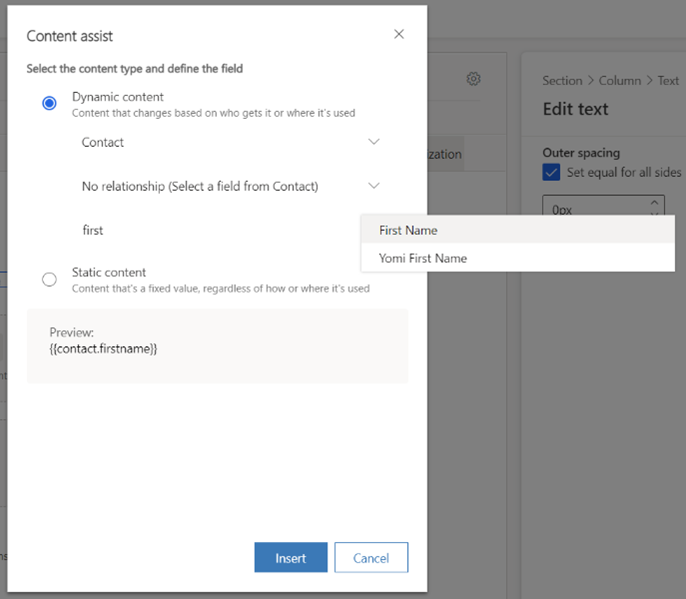The image size is (686, 599).
Task: Increase outer spacing with up arrow
Action: (654, 203)
